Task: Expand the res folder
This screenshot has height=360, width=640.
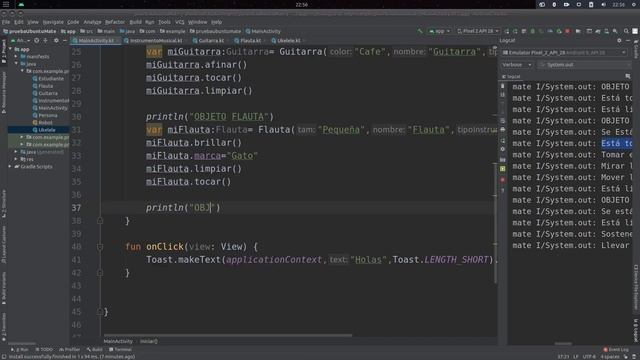Action: (16, 159)
